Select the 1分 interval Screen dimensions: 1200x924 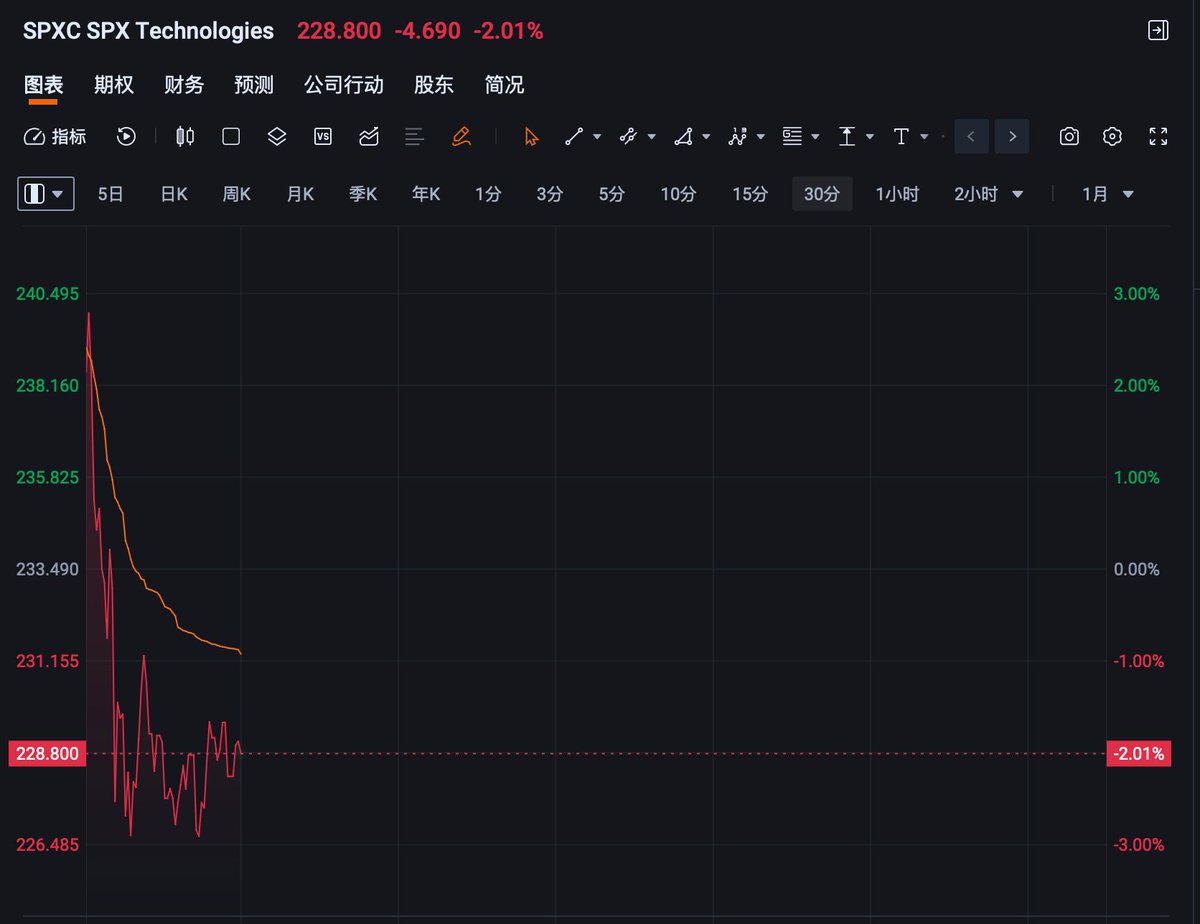(x=488, y=194)
